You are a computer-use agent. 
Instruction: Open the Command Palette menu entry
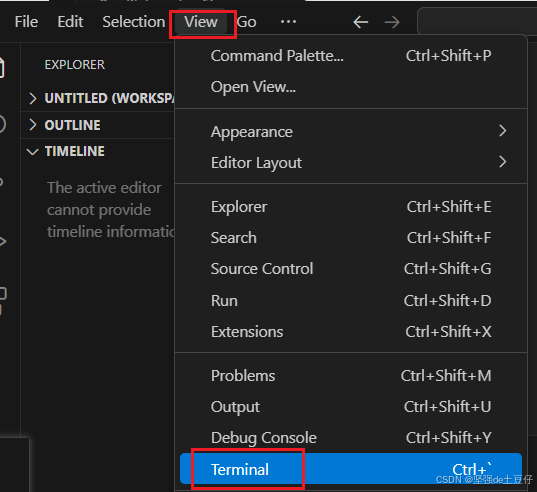pos(351,56)
